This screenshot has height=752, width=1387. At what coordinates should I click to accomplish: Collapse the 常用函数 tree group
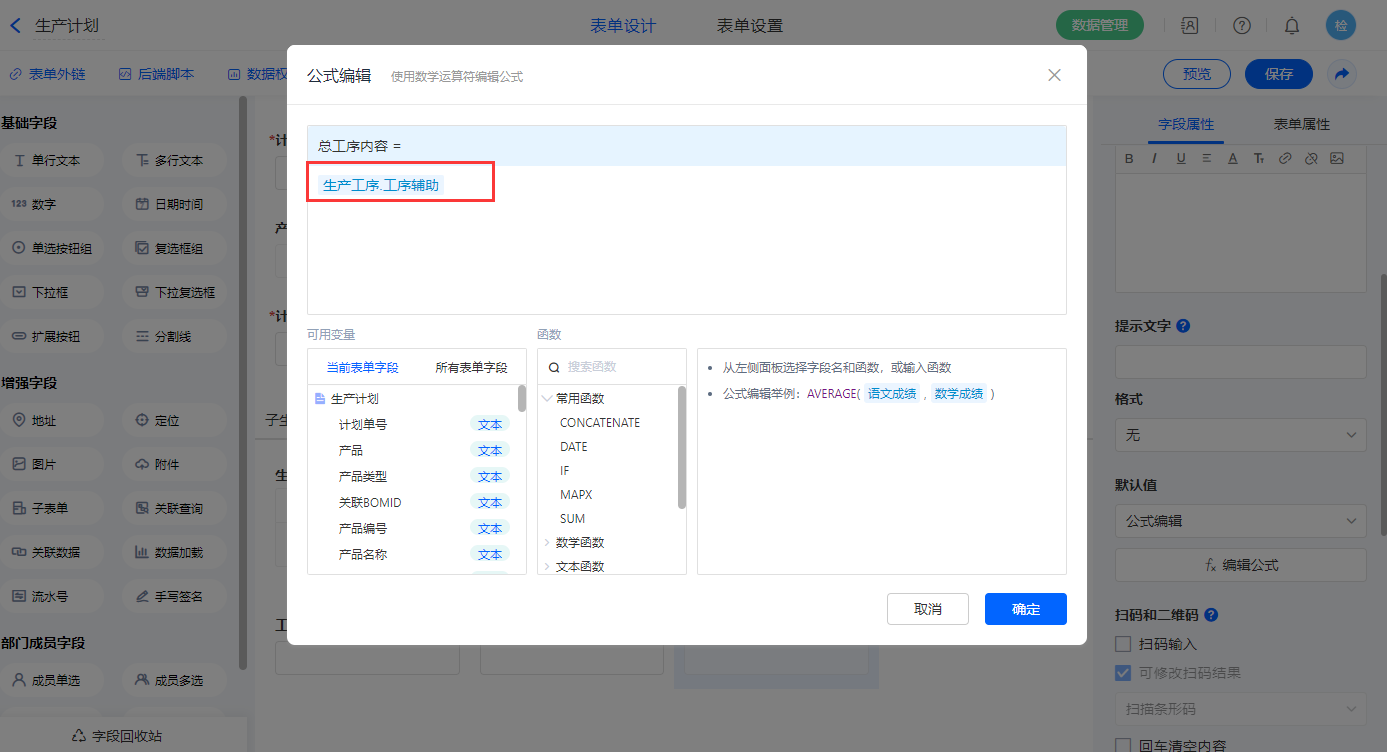(x=547, y=398)
